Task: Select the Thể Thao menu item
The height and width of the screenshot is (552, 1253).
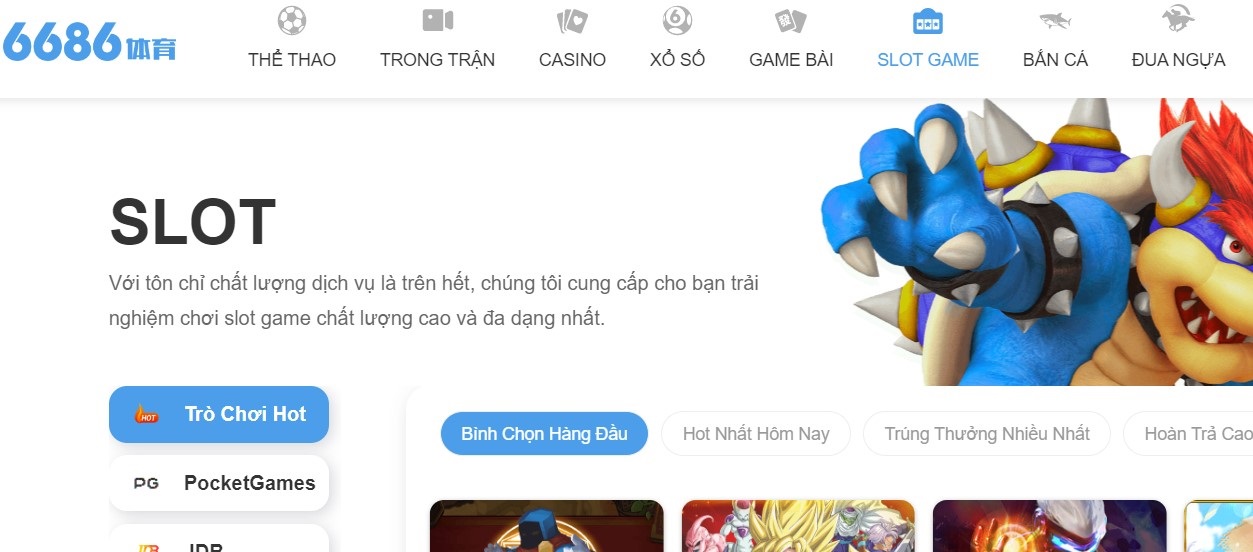Action: click(292, 60)
